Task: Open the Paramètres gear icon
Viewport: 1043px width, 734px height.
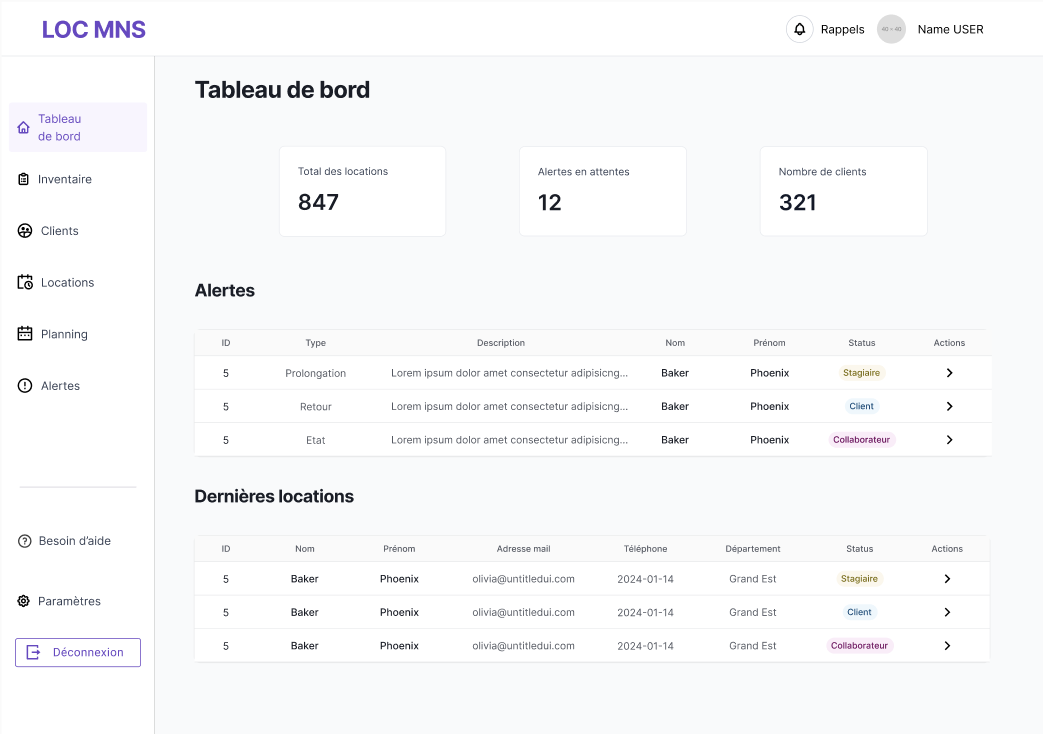Action: click(23, 601)
